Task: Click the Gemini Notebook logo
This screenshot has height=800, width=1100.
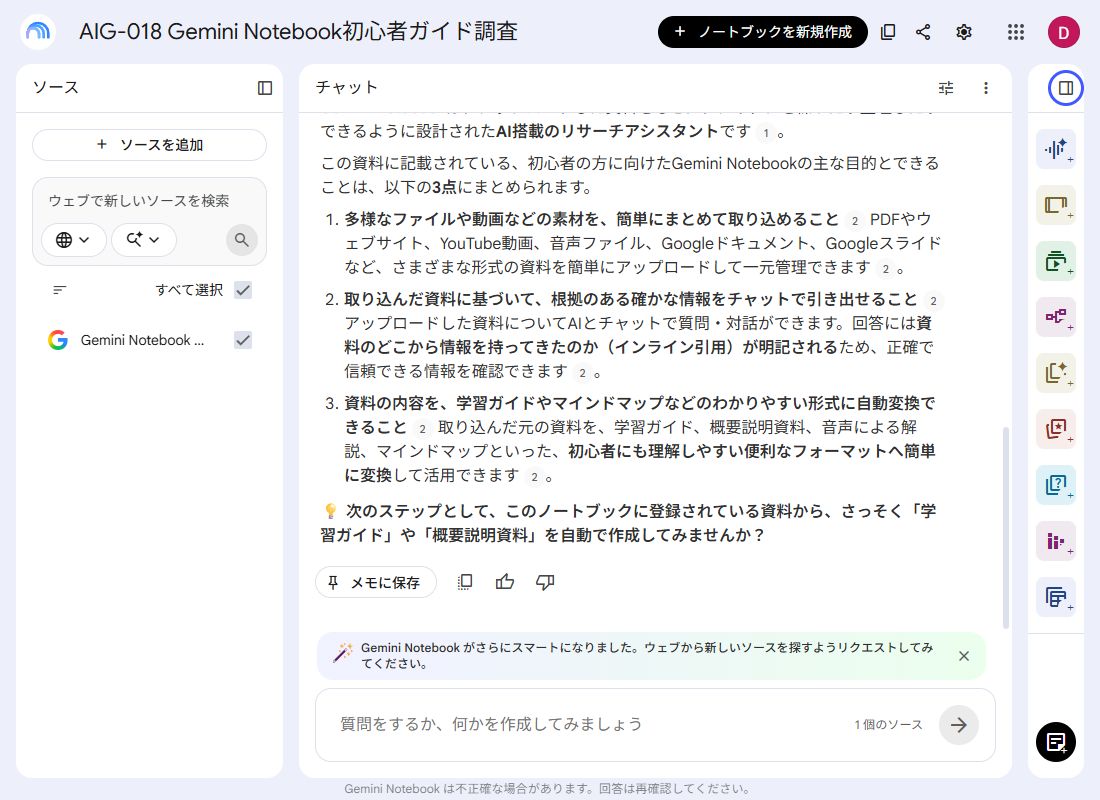Action: (38, 32)
